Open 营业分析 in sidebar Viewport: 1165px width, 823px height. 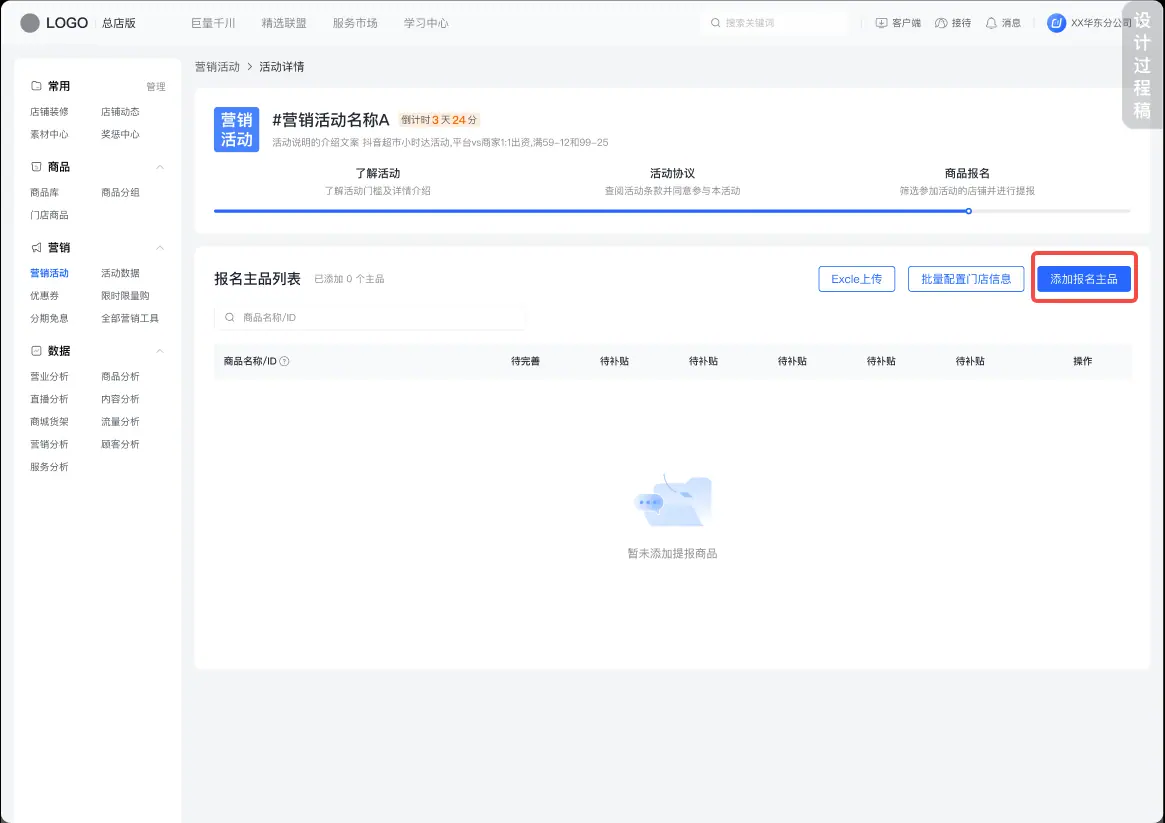point(49,377)
